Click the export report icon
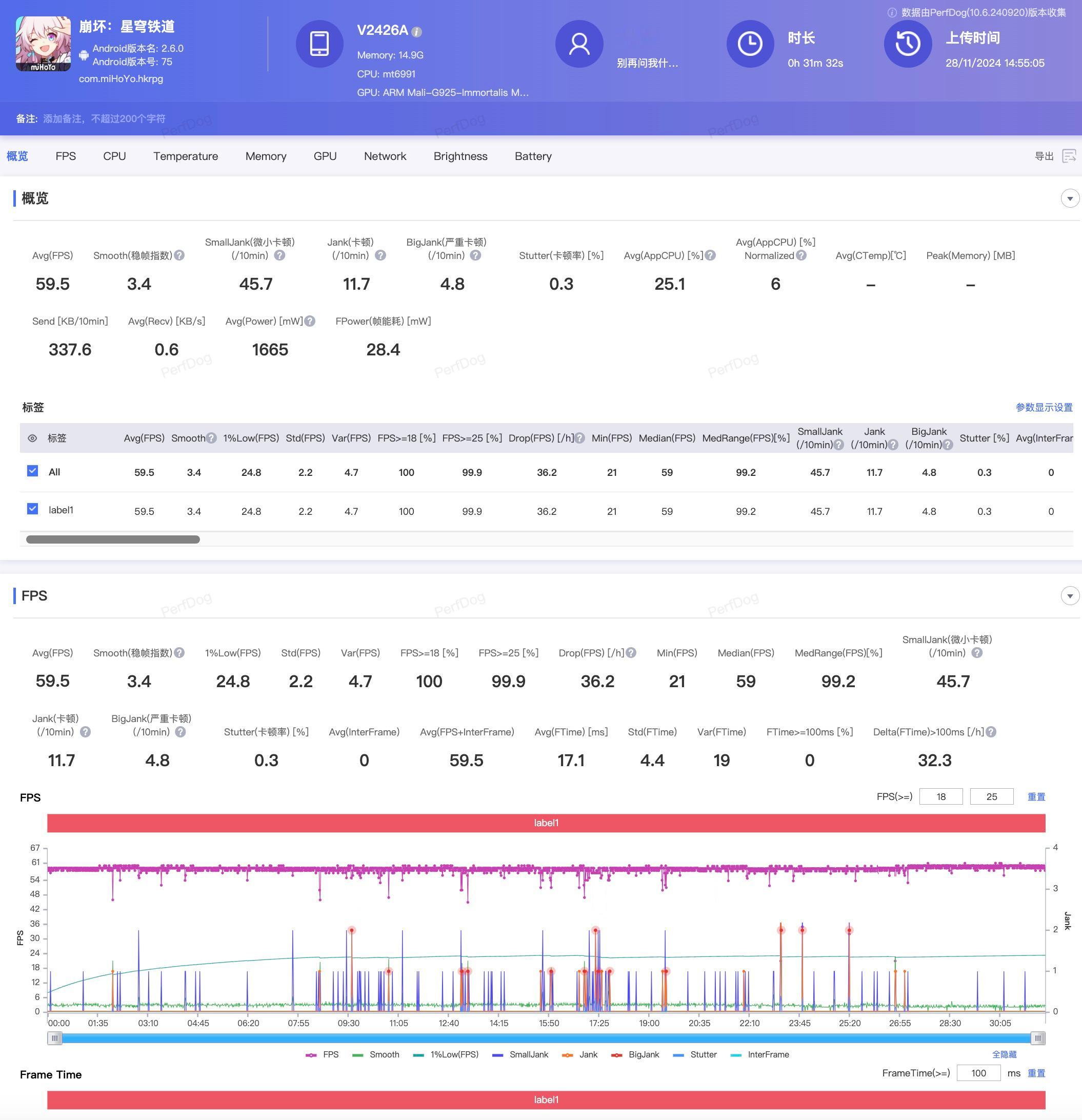Image resolution: width=1082 pixels, height=1120 pixels. point(1069,156)
